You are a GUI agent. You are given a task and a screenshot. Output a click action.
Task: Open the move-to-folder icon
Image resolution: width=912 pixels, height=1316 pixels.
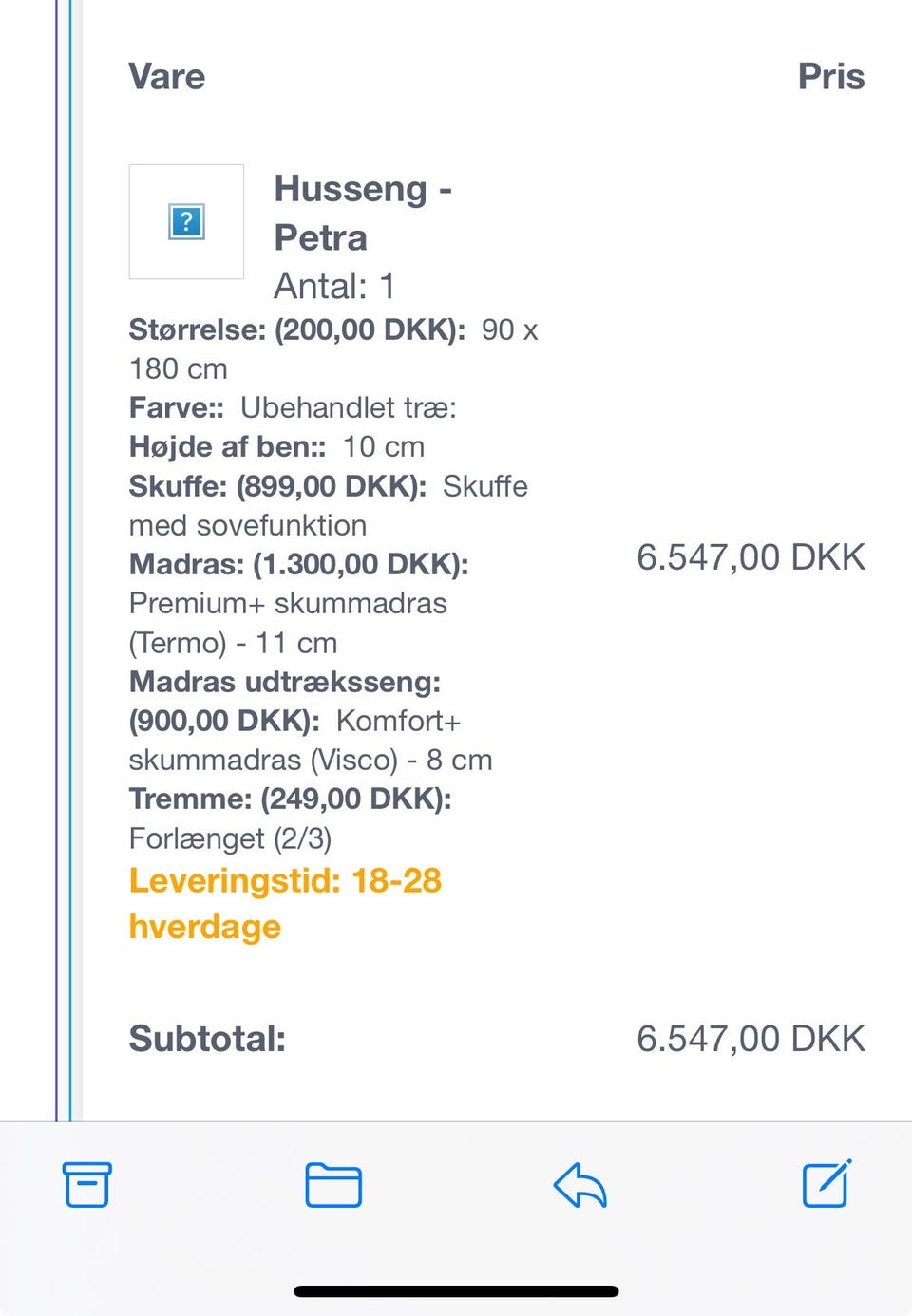[x=333, y=1185]
